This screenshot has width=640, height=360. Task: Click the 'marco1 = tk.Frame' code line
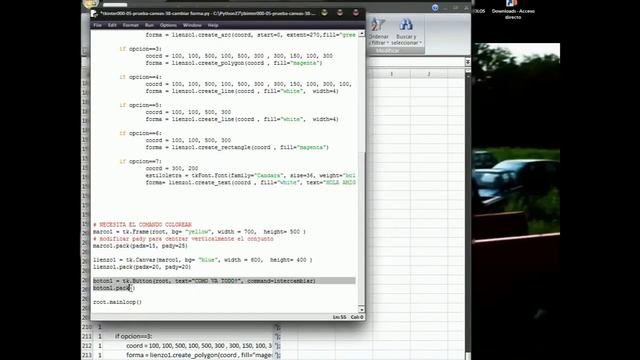tap(199, 232)
